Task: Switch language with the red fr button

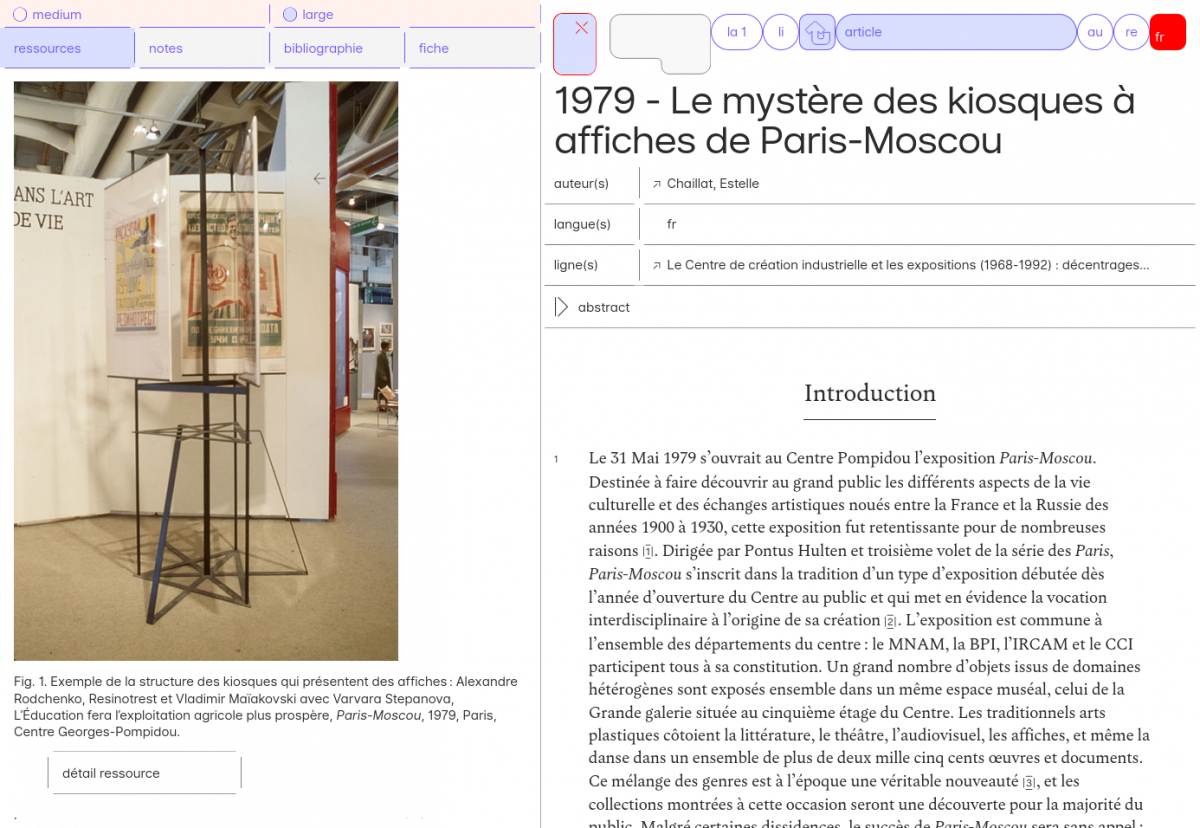Action: (x=1166, y=33)
